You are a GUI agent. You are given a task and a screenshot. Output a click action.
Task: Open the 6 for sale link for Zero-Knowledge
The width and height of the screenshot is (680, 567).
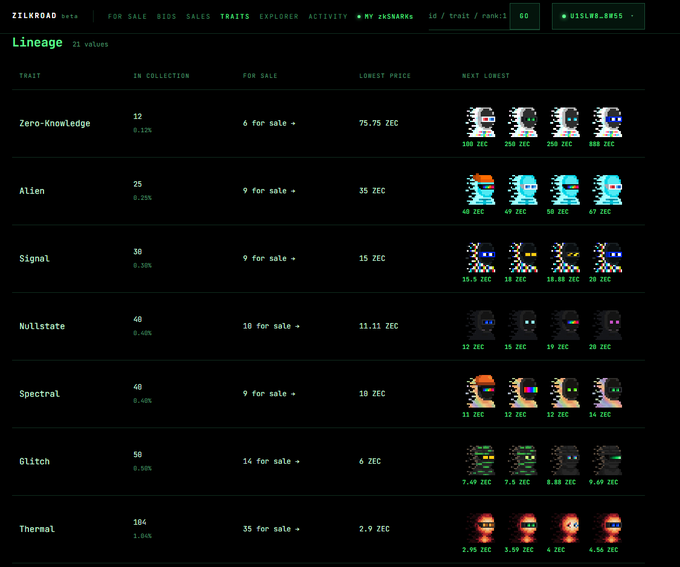pos(269,123)
